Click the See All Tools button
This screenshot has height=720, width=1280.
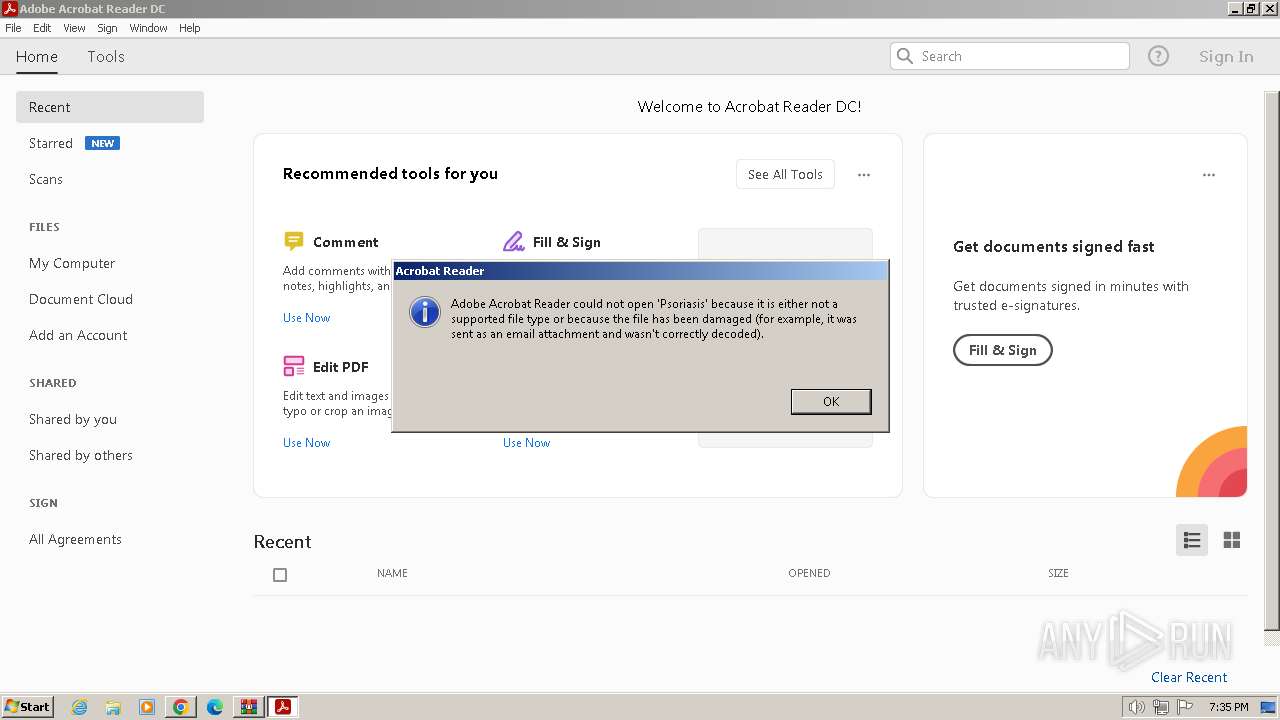pyautogui.click(x=785, y=174)
